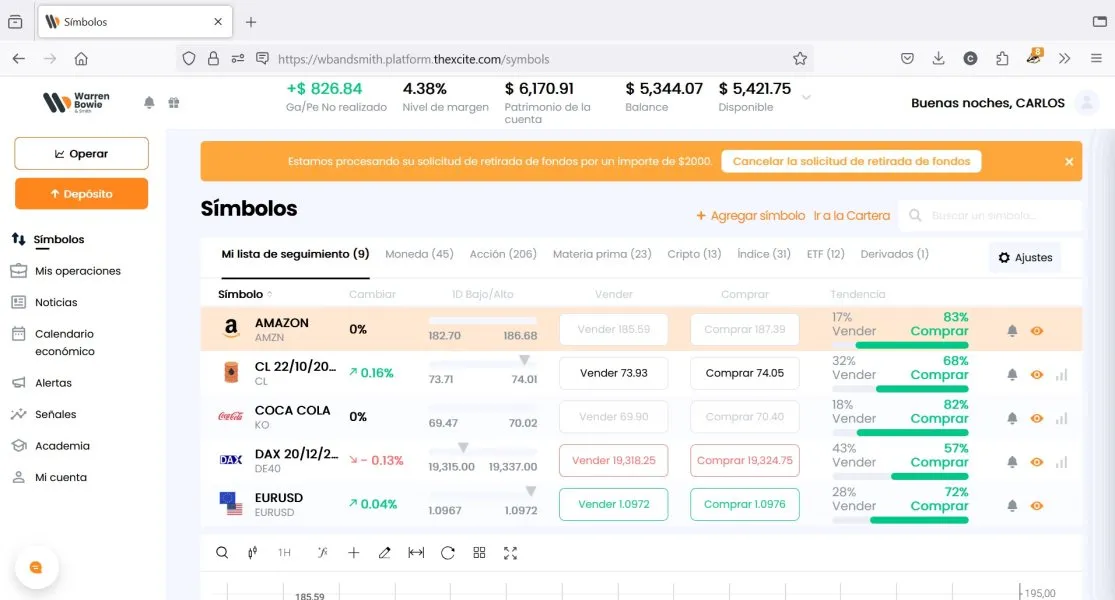This screenshot has width=1115, height=600.
Task: Dismiss the orange withdrawal banner
Action: click(1069, 161)
